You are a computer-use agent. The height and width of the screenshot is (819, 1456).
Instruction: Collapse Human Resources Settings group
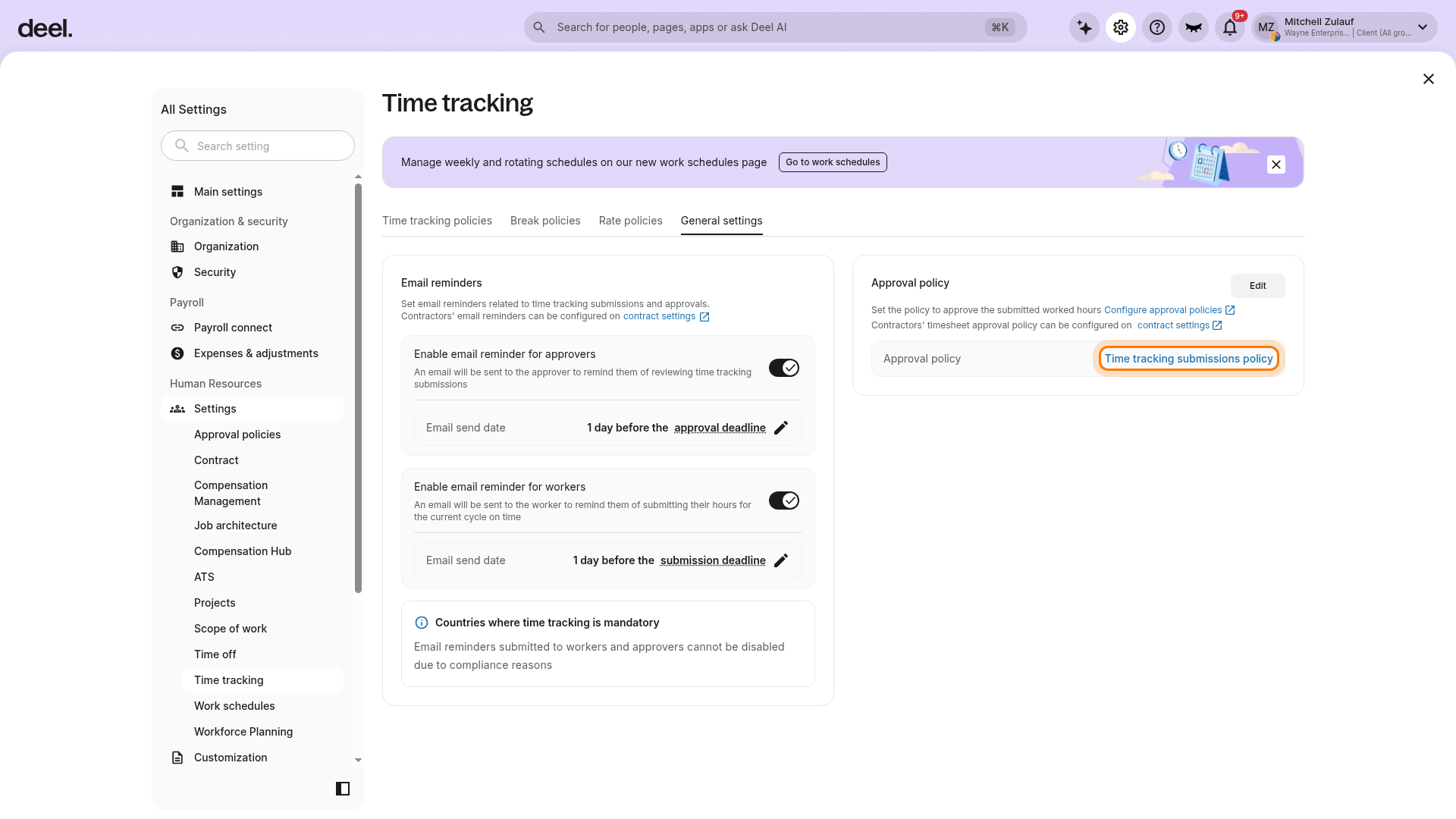[x=252, y=409]
